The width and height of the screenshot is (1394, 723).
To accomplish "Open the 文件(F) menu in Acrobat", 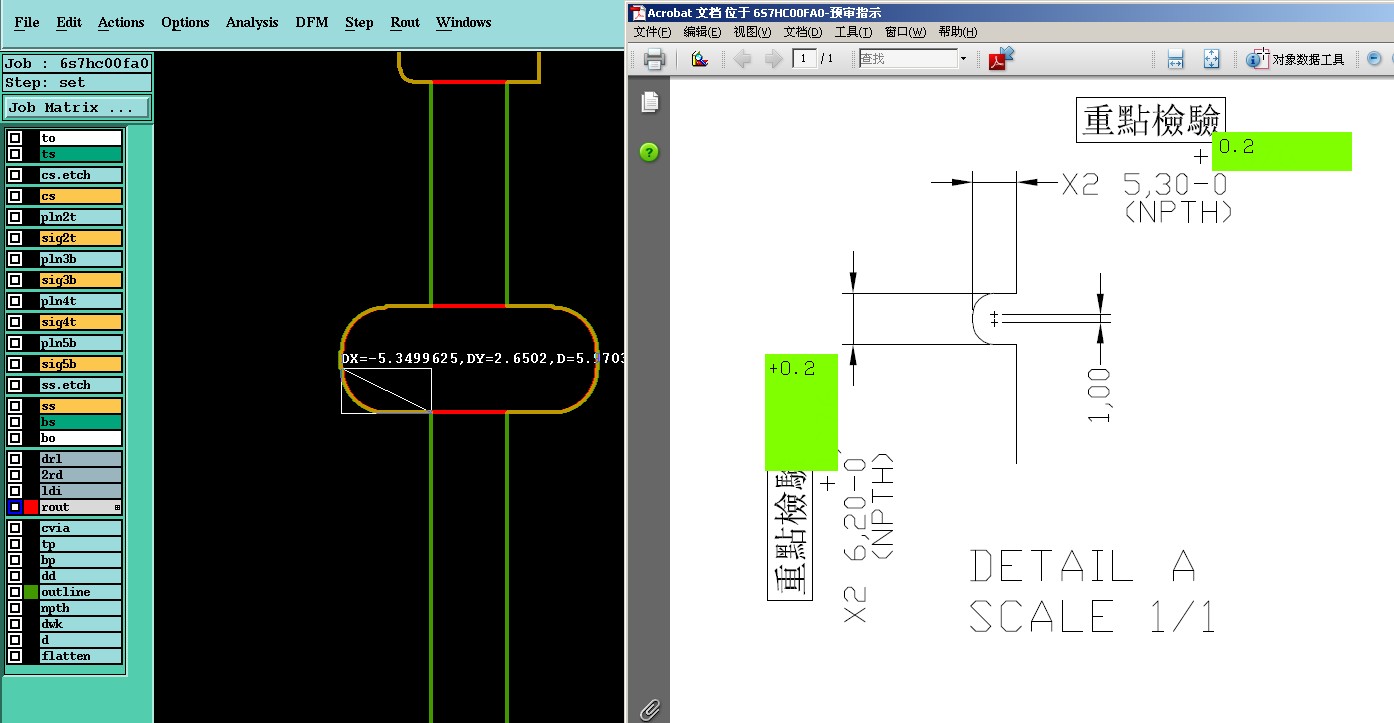I will click(x=652, y=32).
